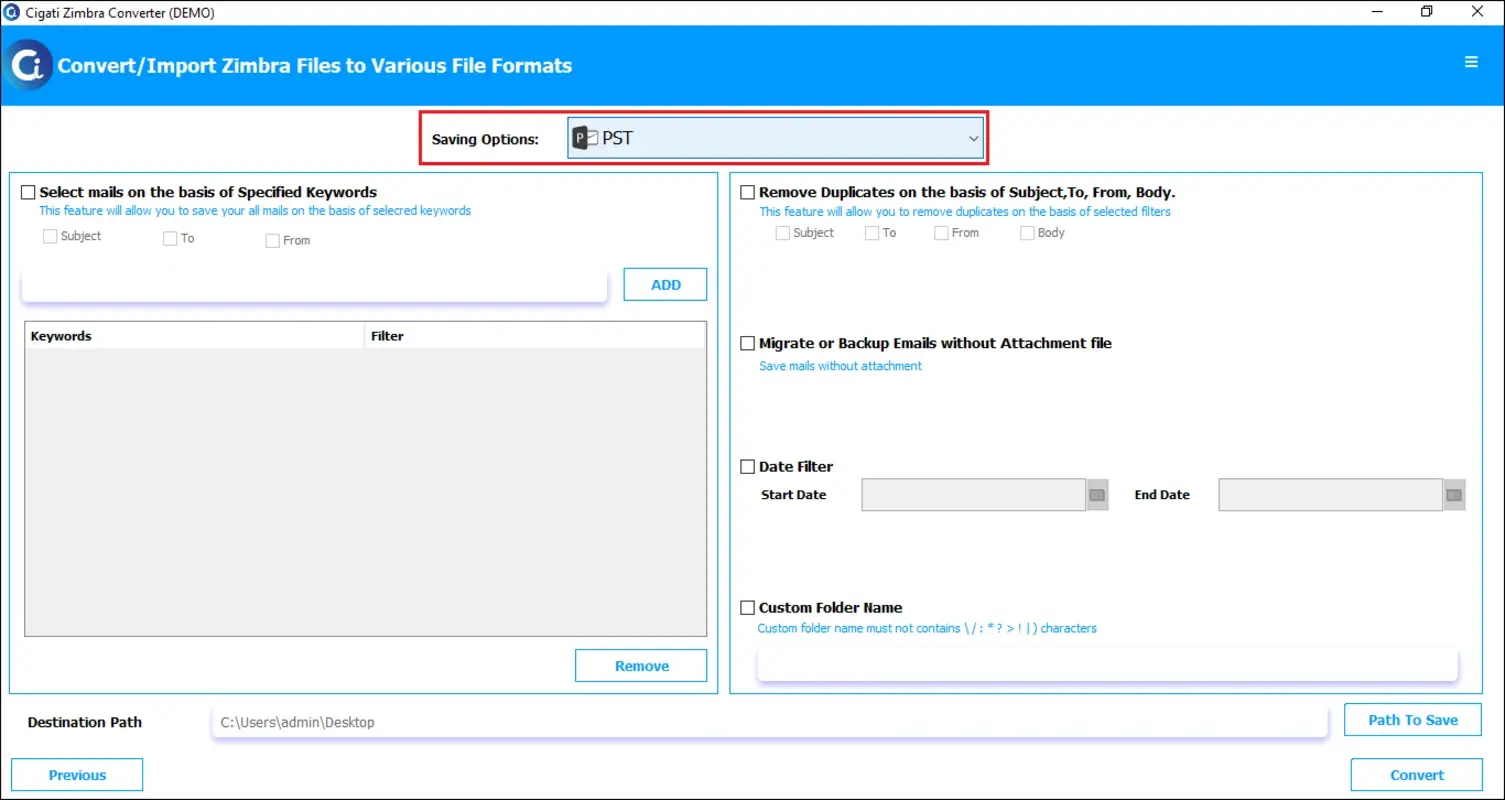Click the Cigati logo in the header
This screenshot has width=1505, height=800.
click(28, 65)
